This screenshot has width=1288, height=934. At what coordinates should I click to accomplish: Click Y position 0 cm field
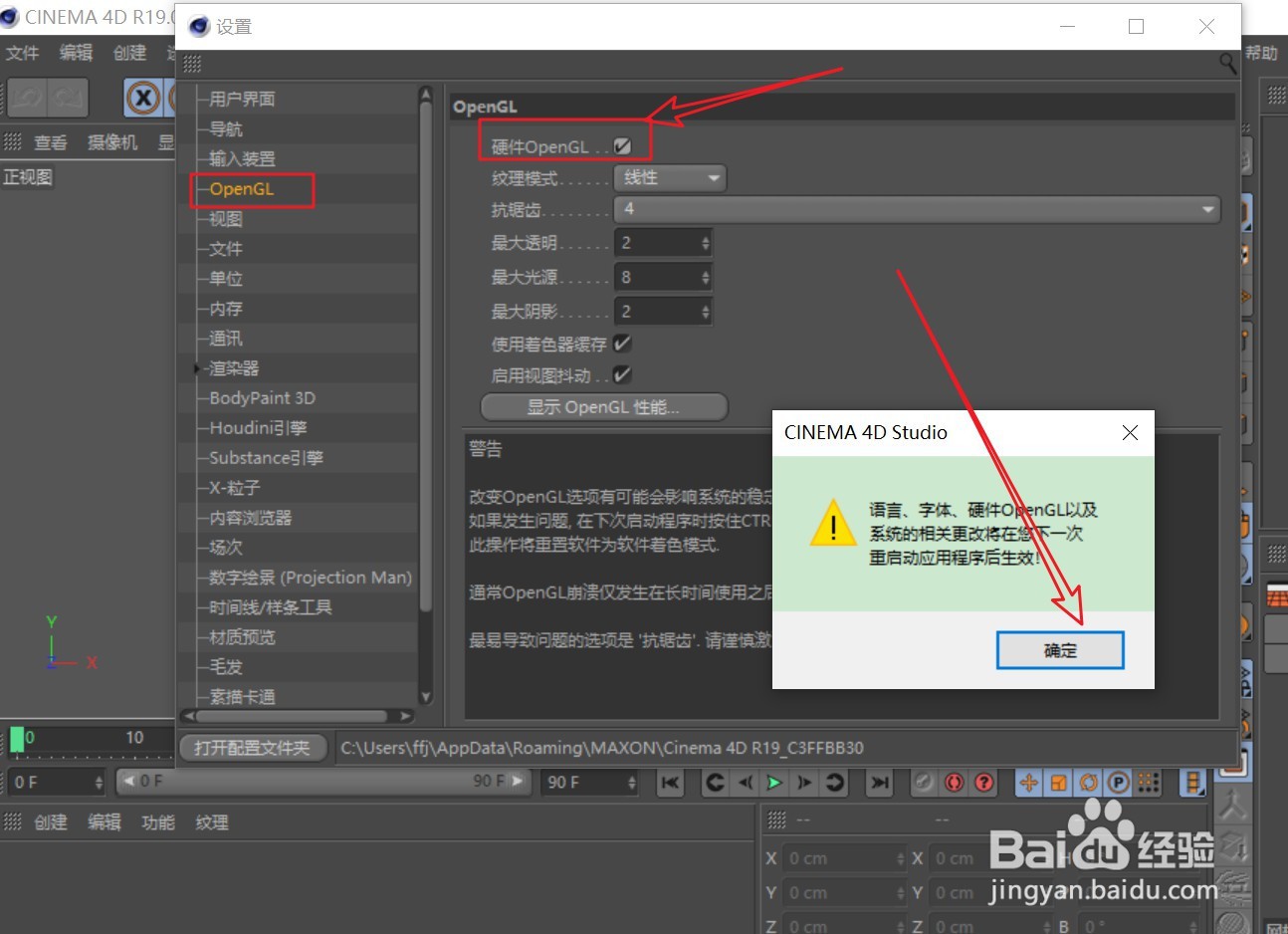tap(844, 893)
